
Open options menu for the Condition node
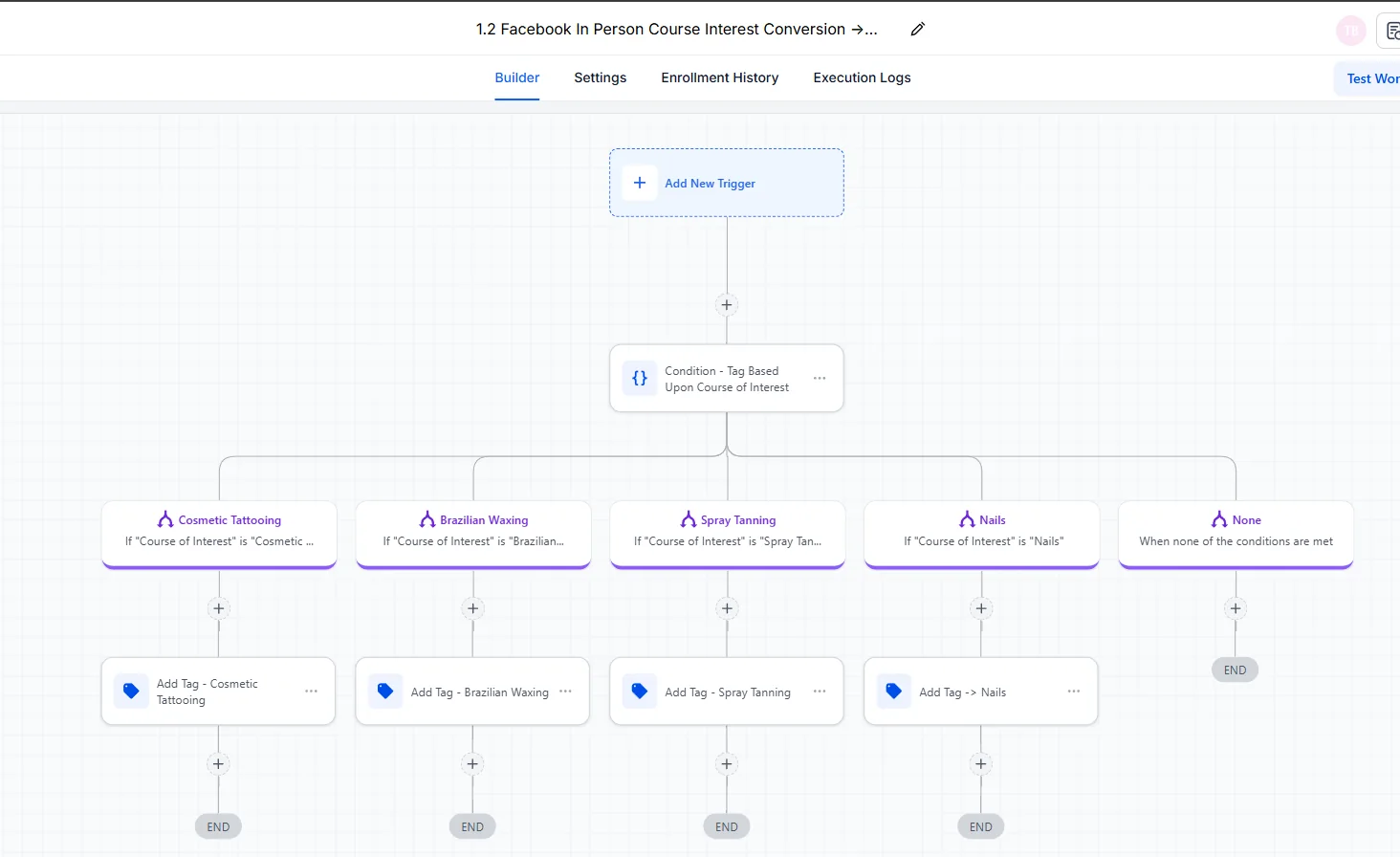(x=820, y=378)
